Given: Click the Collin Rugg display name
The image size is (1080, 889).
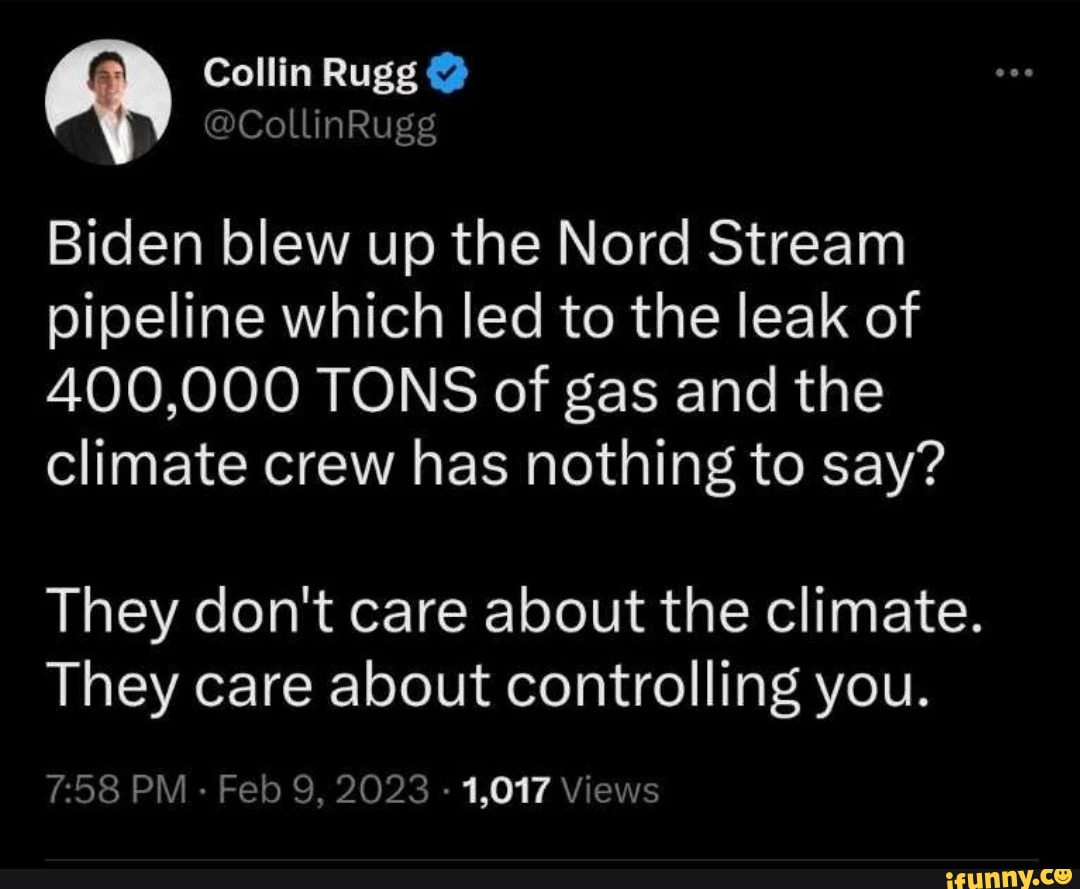Looking at the screenshot, I should pyautogui.click(x=311, y=73).
